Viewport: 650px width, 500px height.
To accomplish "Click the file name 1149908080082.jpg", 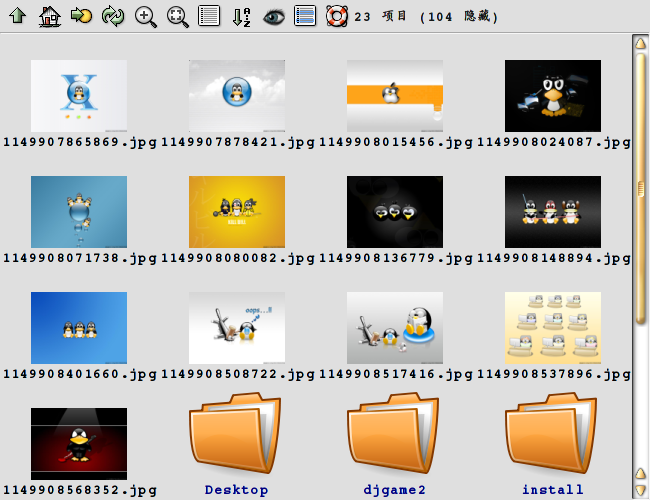I will (238, 259).
